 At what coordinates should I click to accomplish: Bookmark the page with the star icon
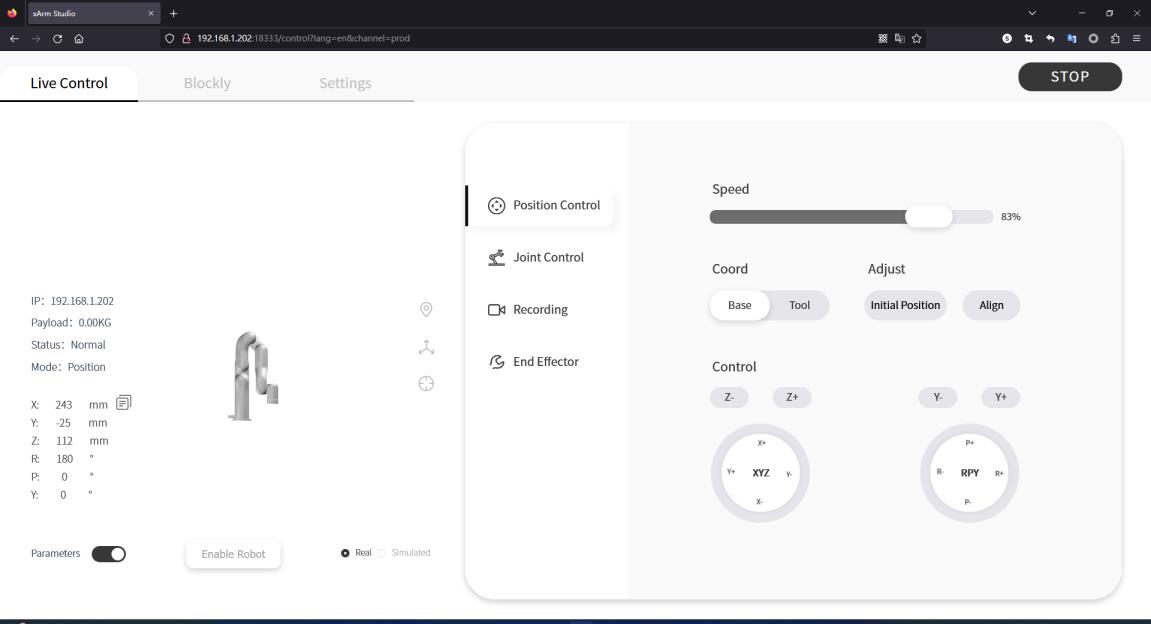(x=916, y=38)
